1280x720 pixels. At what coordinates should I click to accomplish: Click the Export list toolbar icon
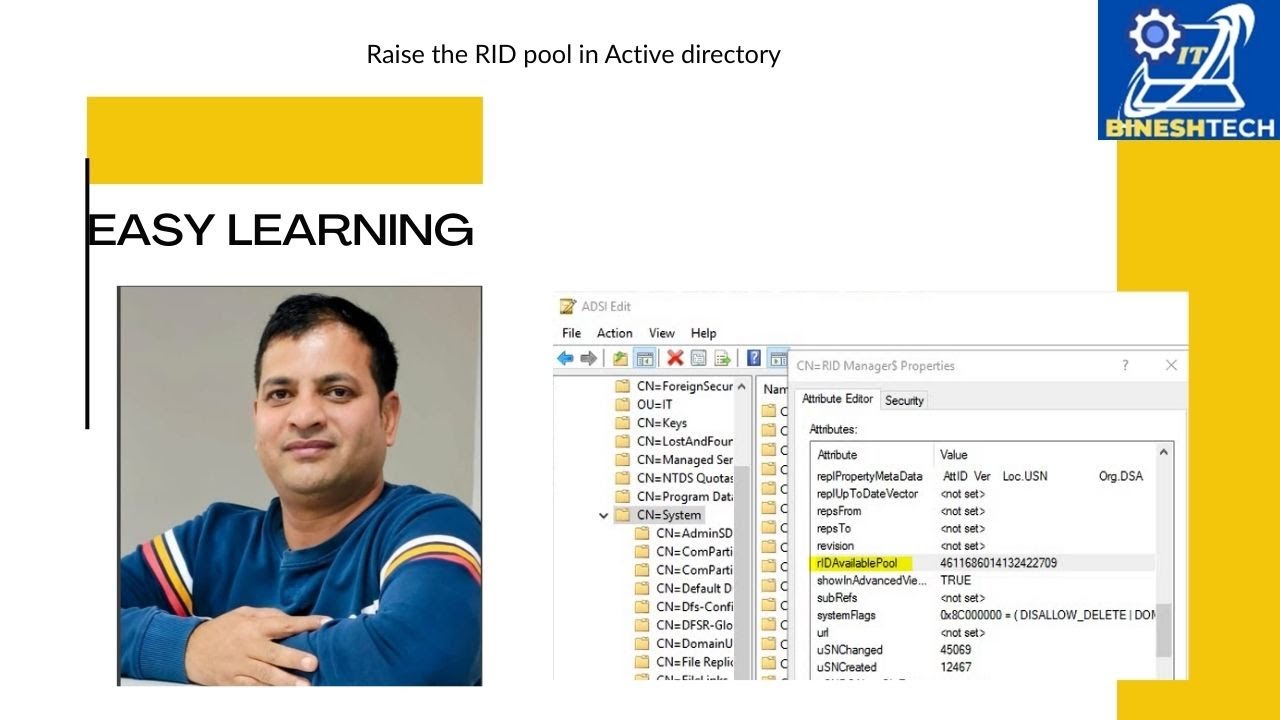722,358
